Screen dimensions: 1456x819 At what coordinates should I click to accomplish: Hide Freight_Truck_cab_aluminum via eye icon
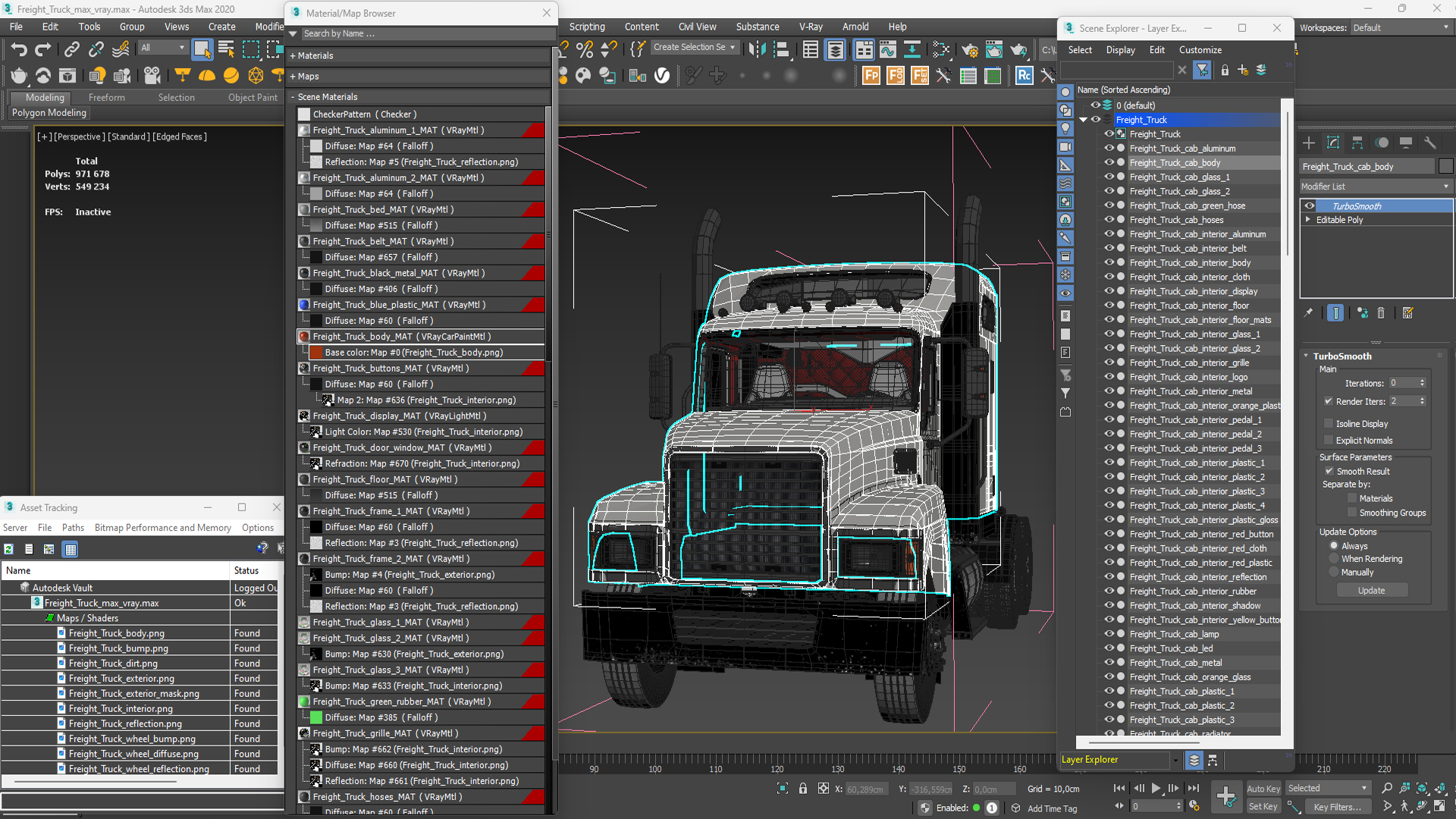1109,149
